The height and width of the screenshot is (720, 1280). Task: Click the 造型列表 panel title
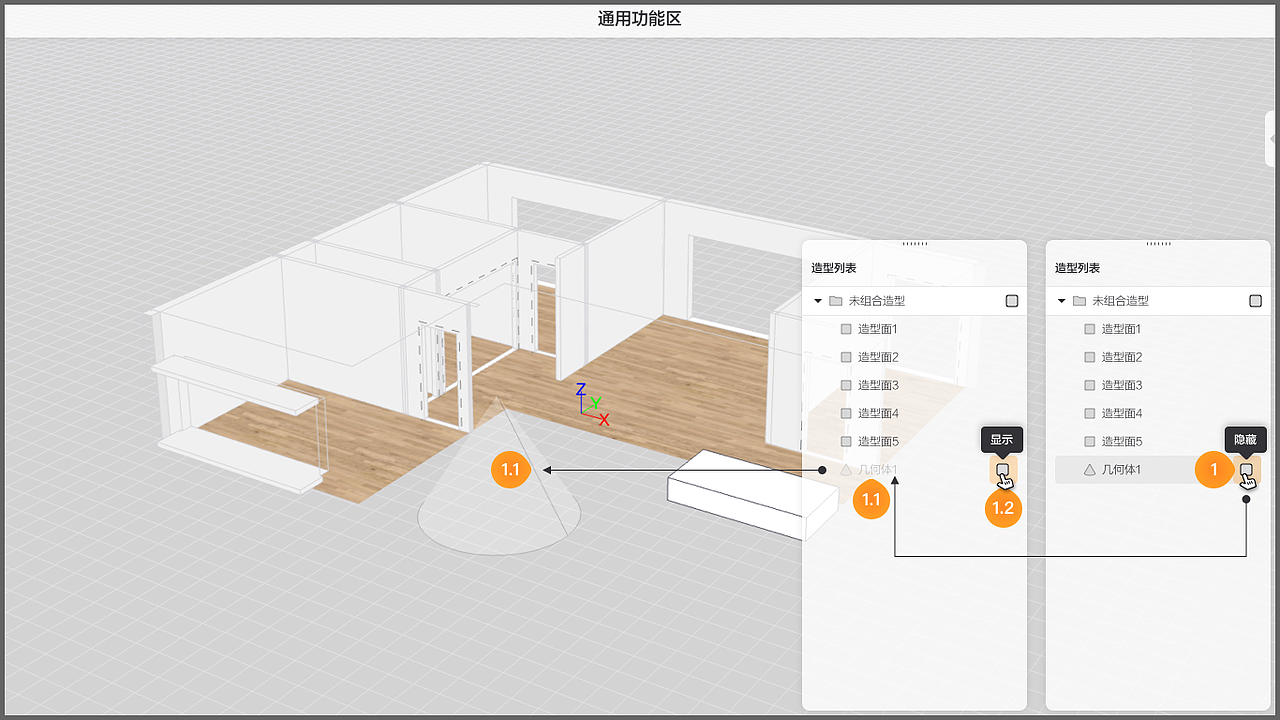tap(834, 267)
